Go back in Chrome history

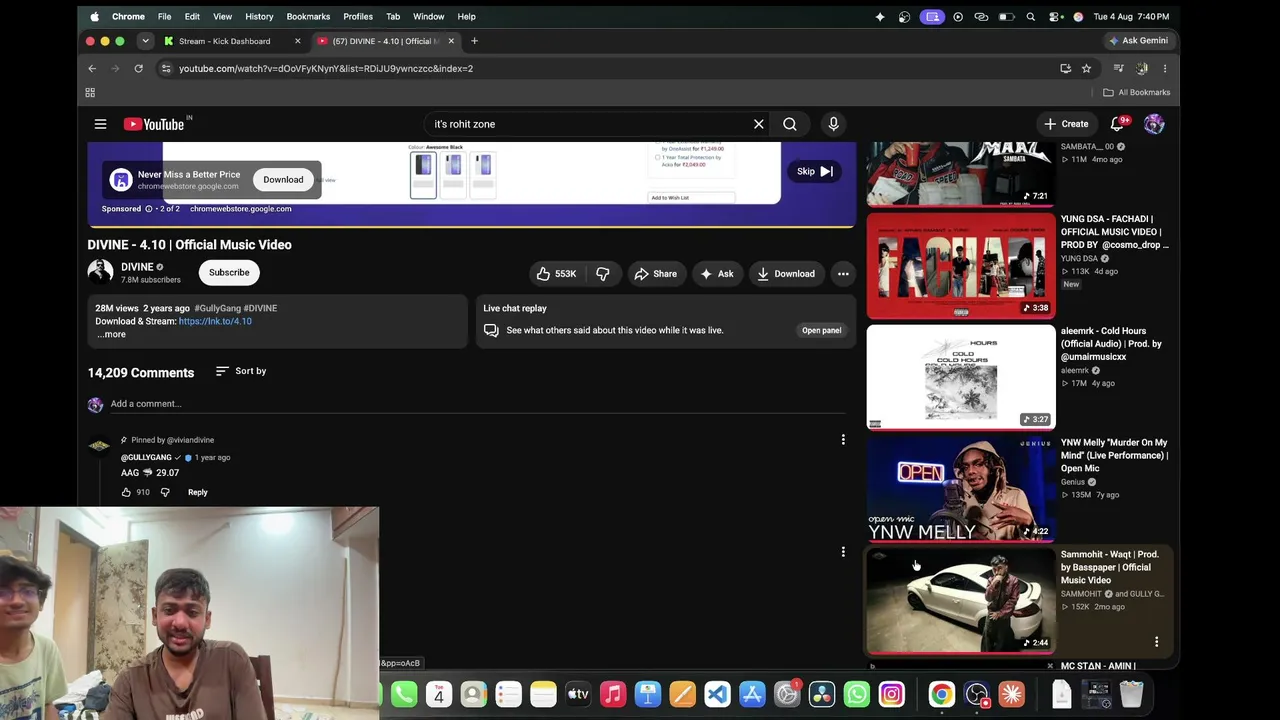[x=92, y=69]
